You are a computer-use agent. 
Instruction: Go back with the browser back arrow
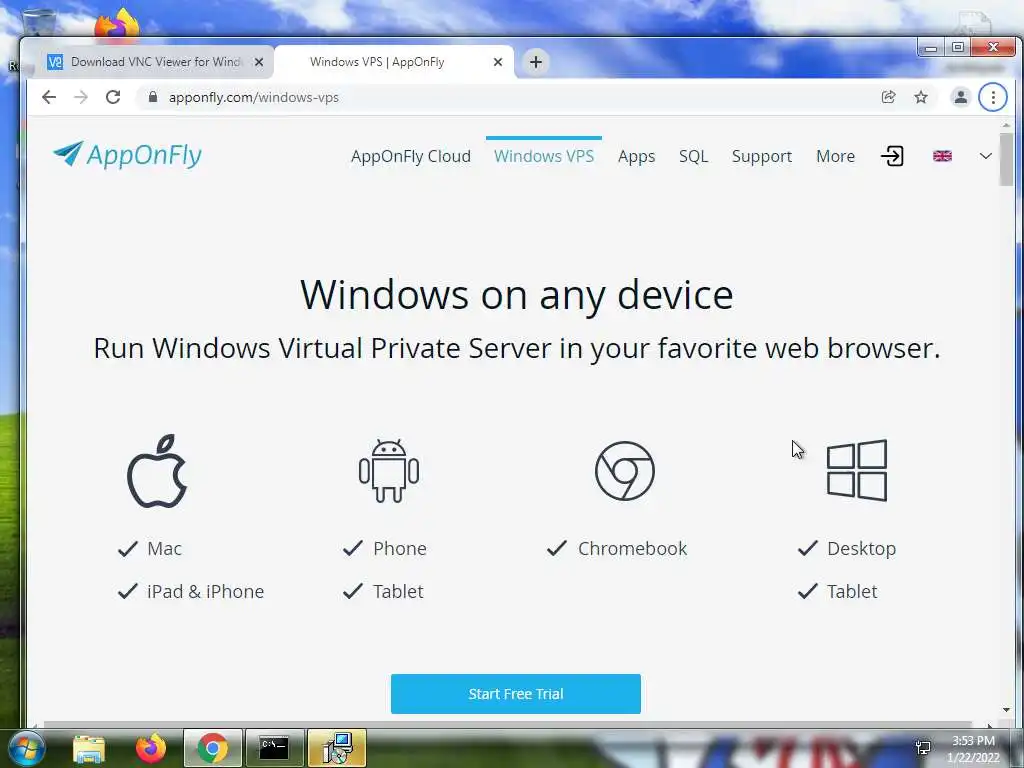[49, 97]
